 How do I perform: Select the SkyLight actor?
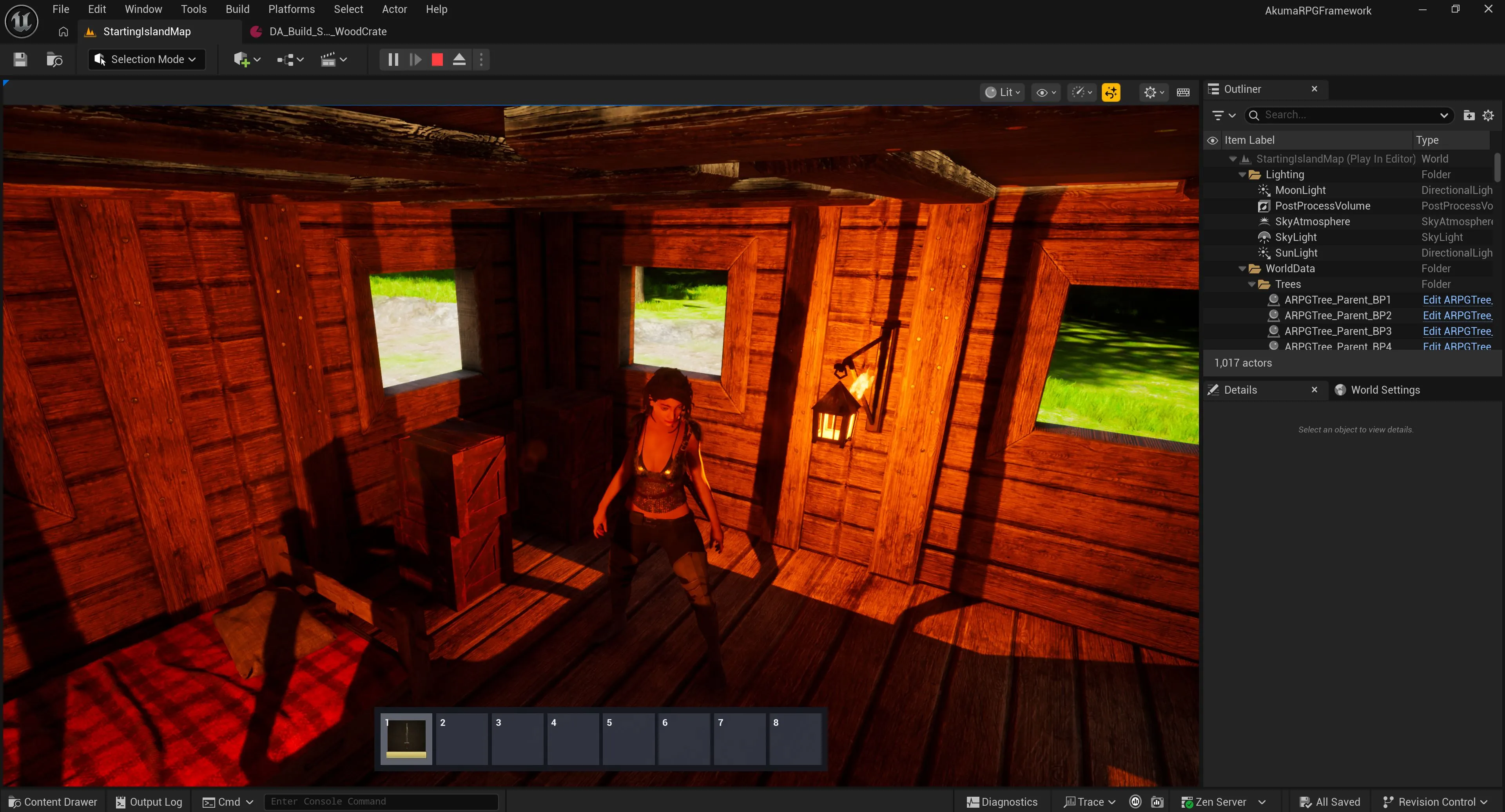1295,238
